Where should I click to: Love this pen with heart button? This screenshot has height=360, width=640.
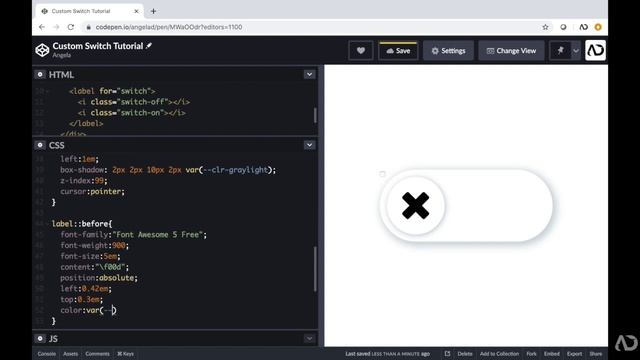(x=361, y=51)
